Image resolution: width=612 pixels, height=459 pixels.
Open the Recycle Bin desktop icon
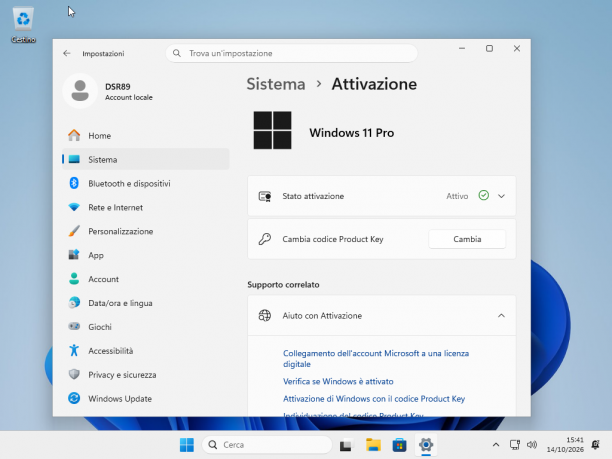[23, 24]
